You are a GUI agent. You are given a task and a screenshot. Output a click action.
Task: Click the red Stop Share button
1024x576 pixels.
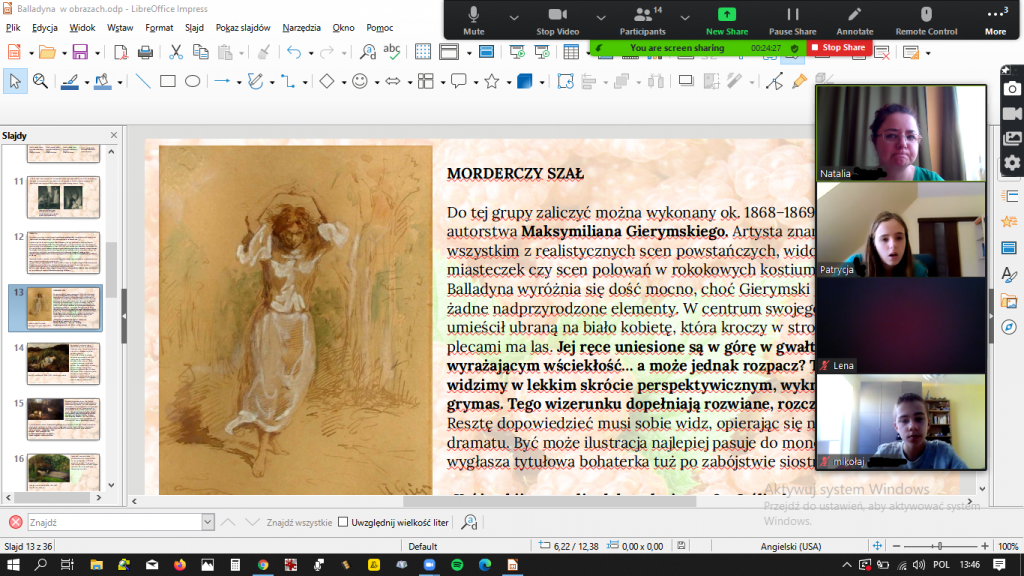[x=838, y=47]
